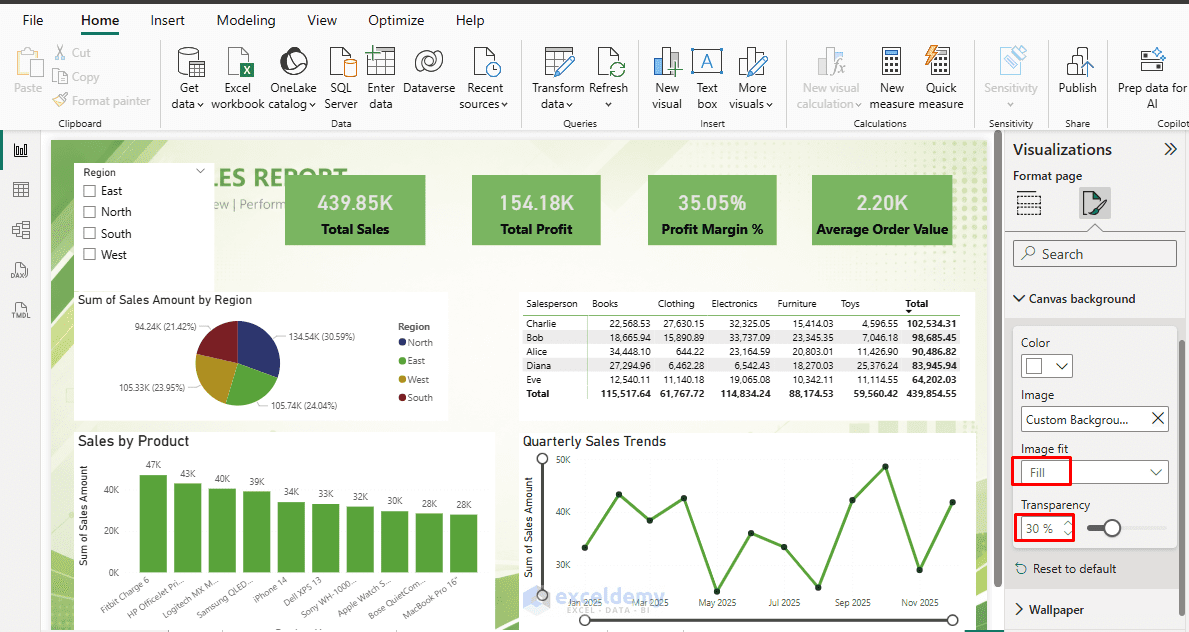This screenshot has width=1189, height=632.
Task: Expand the Wallpaper section
Action: (1019, 609)
